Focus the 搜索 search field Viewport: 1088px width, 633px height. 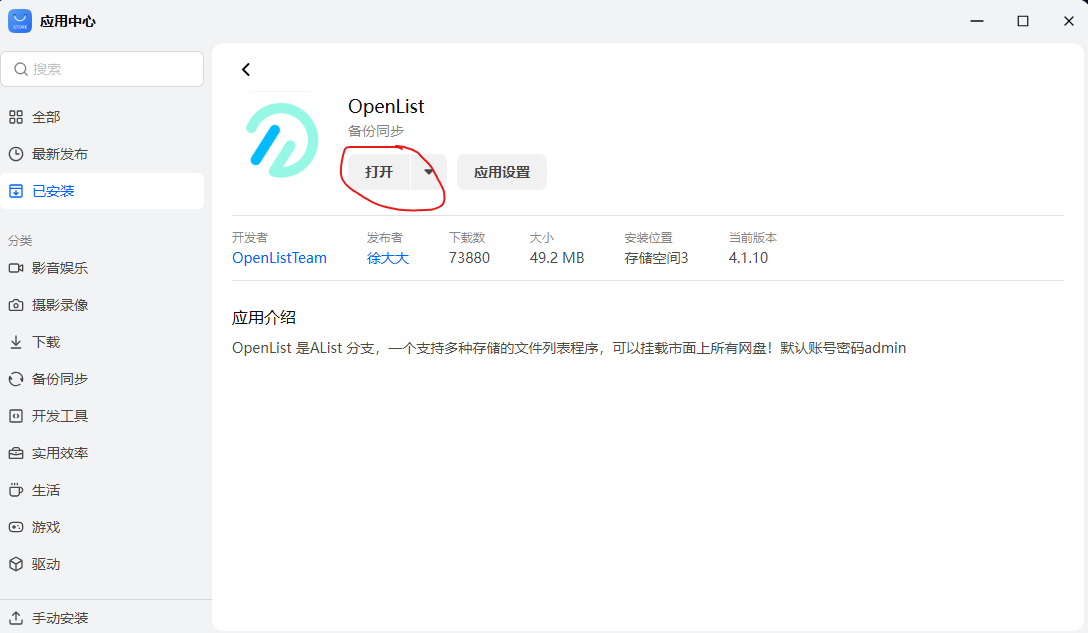click(102, 69)
